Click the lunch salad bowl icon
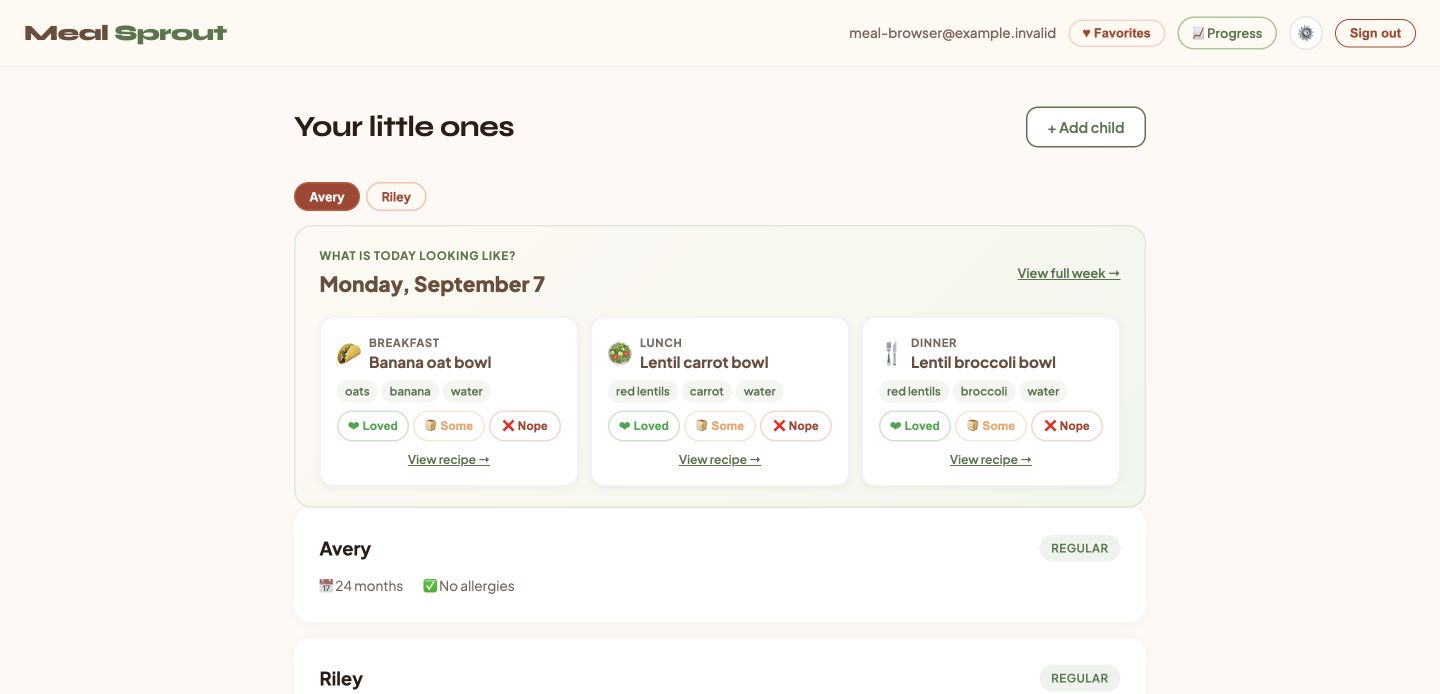The image size is (1440, 694). (620, 353)
